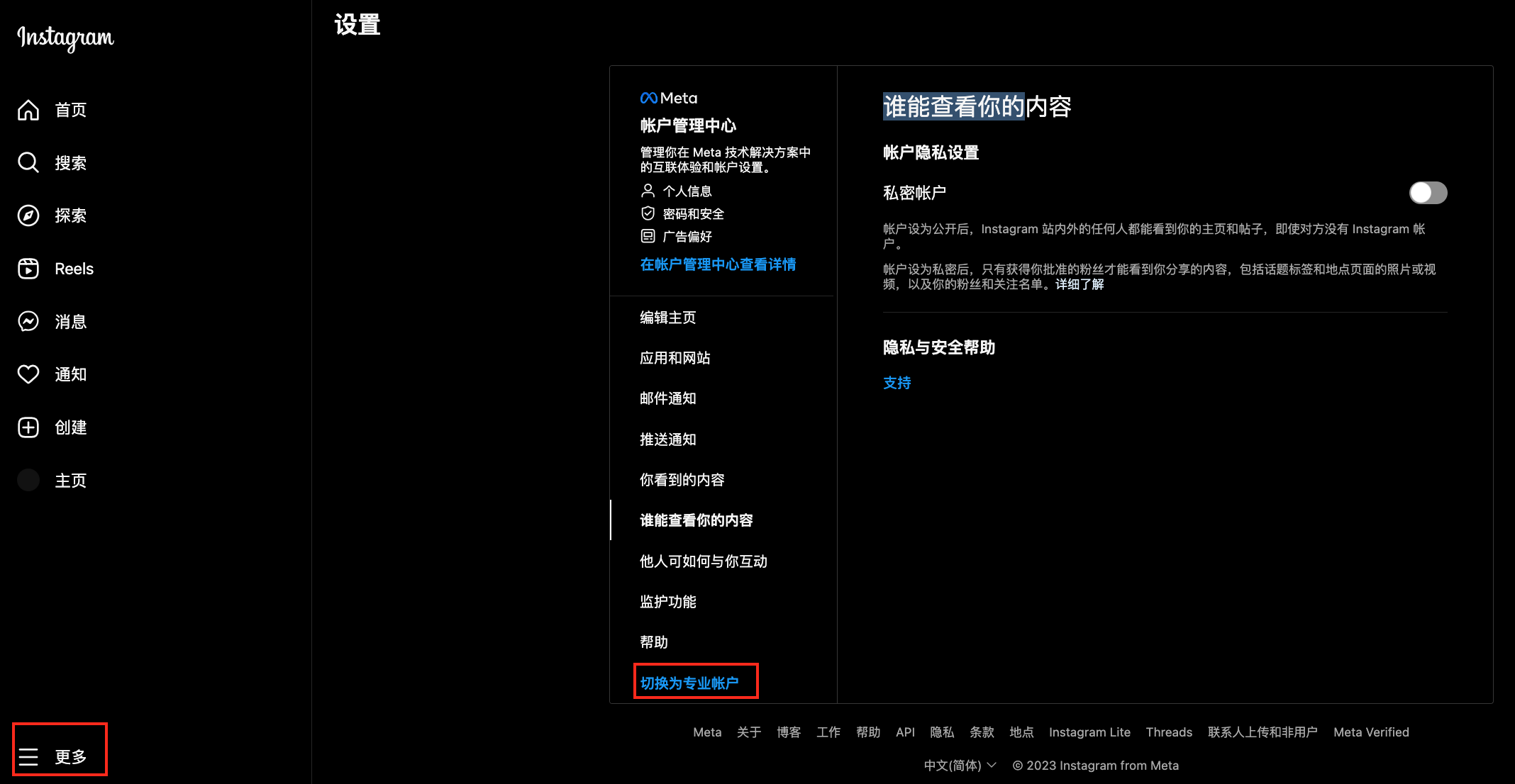Image resolution: width=1515 pixels, height=784 pixels.
Task: Click the 条款 footer link
Action: click(982, 732)
